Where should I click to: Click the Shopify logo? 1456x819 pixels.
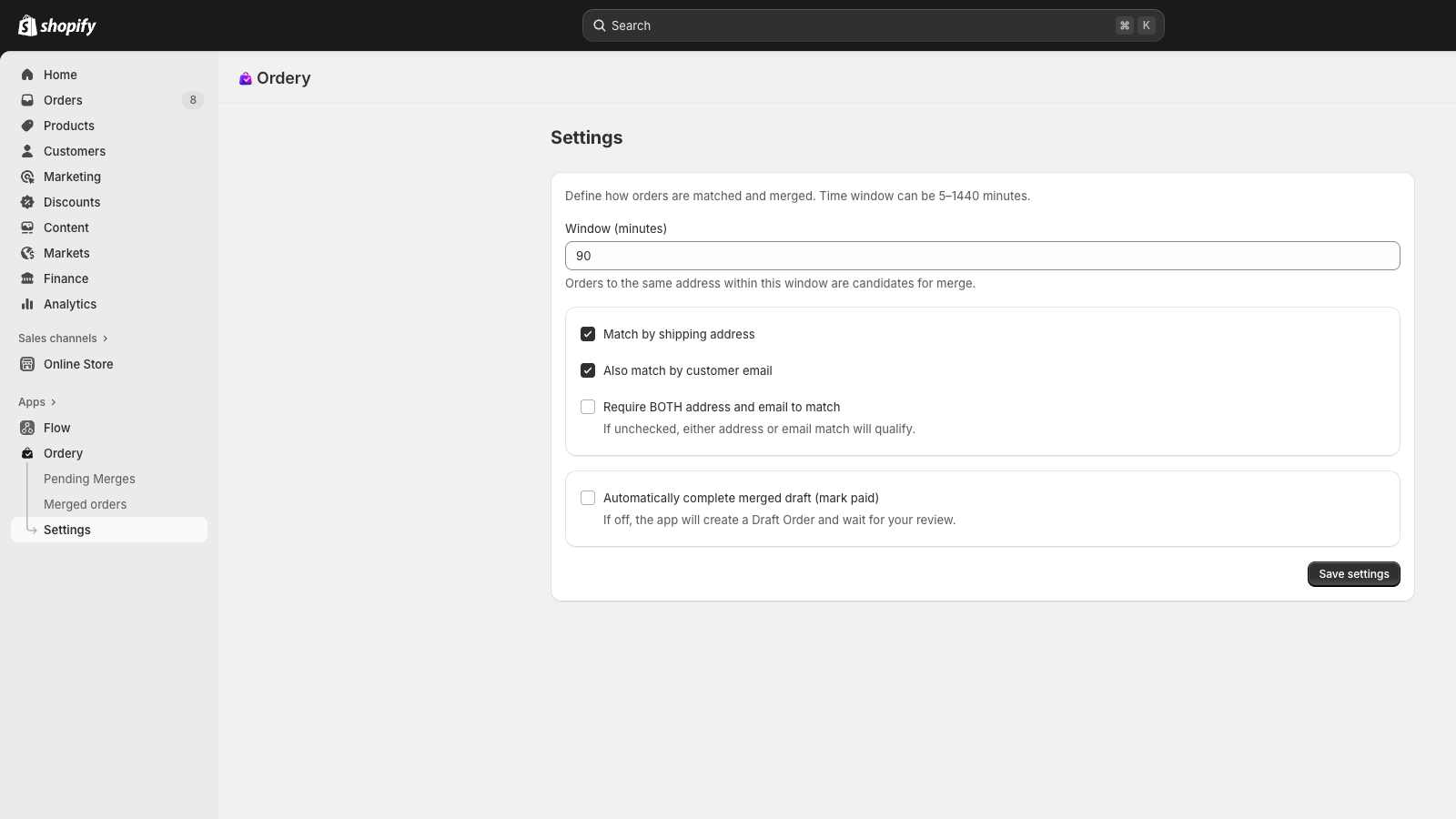click(x=56, y=25)
